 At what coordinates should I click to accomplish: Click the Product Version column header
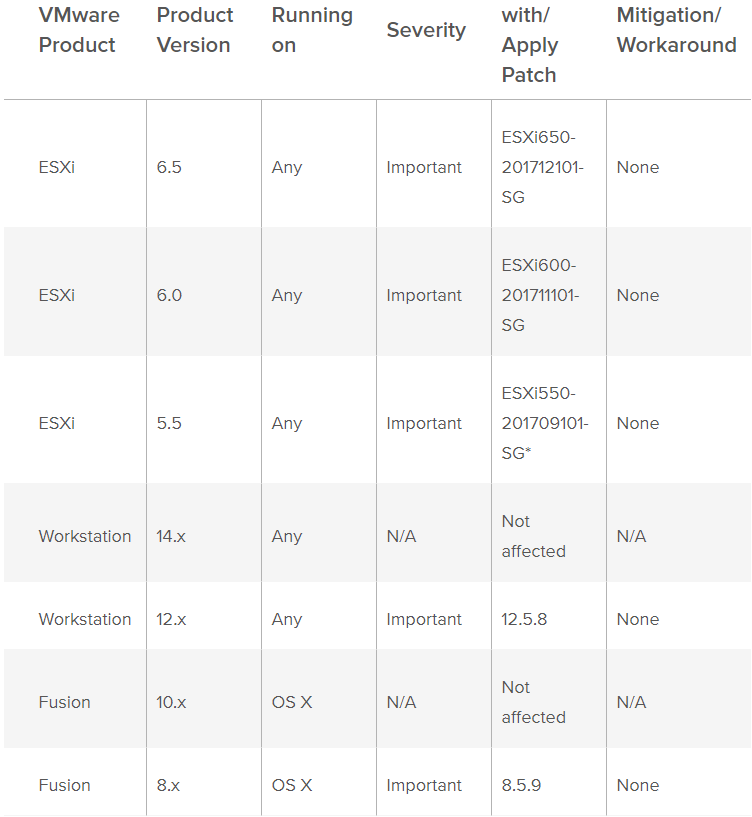195,30
